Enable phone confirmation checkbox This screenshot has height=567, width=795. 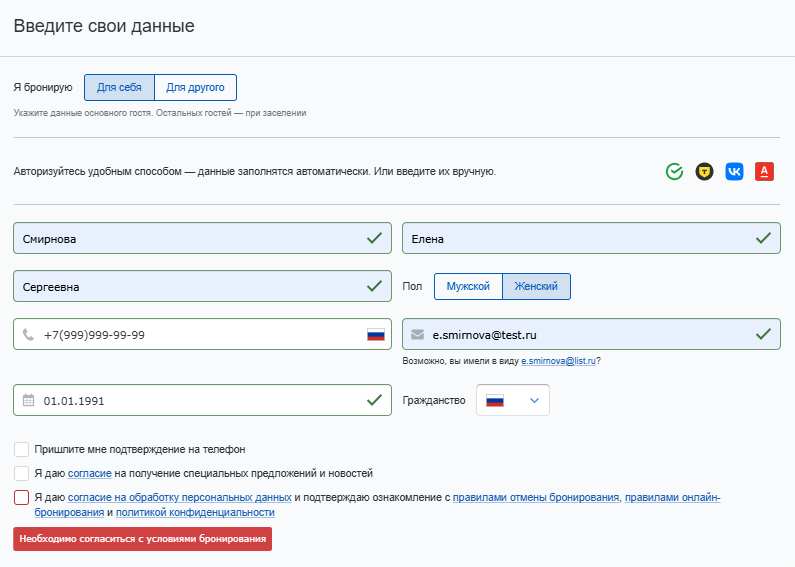pos(22,450)
